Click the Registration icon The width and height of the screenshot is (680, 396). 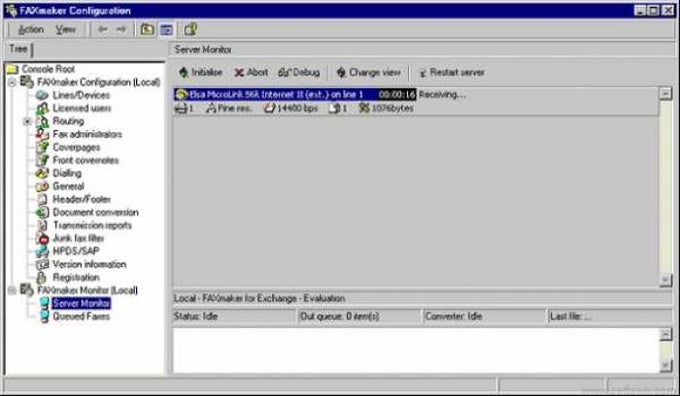(42, 277)
